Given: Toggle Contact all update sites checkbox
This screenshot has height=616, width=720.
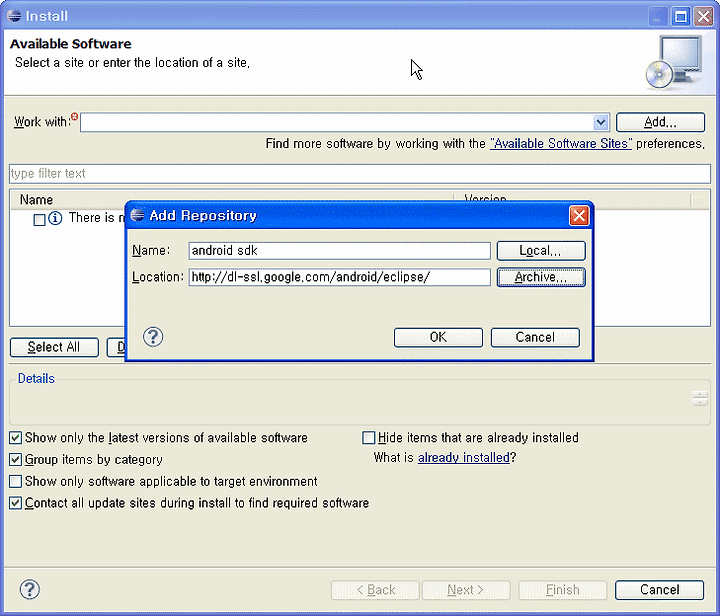Looking at the screenshot, I should pos(16,503).
